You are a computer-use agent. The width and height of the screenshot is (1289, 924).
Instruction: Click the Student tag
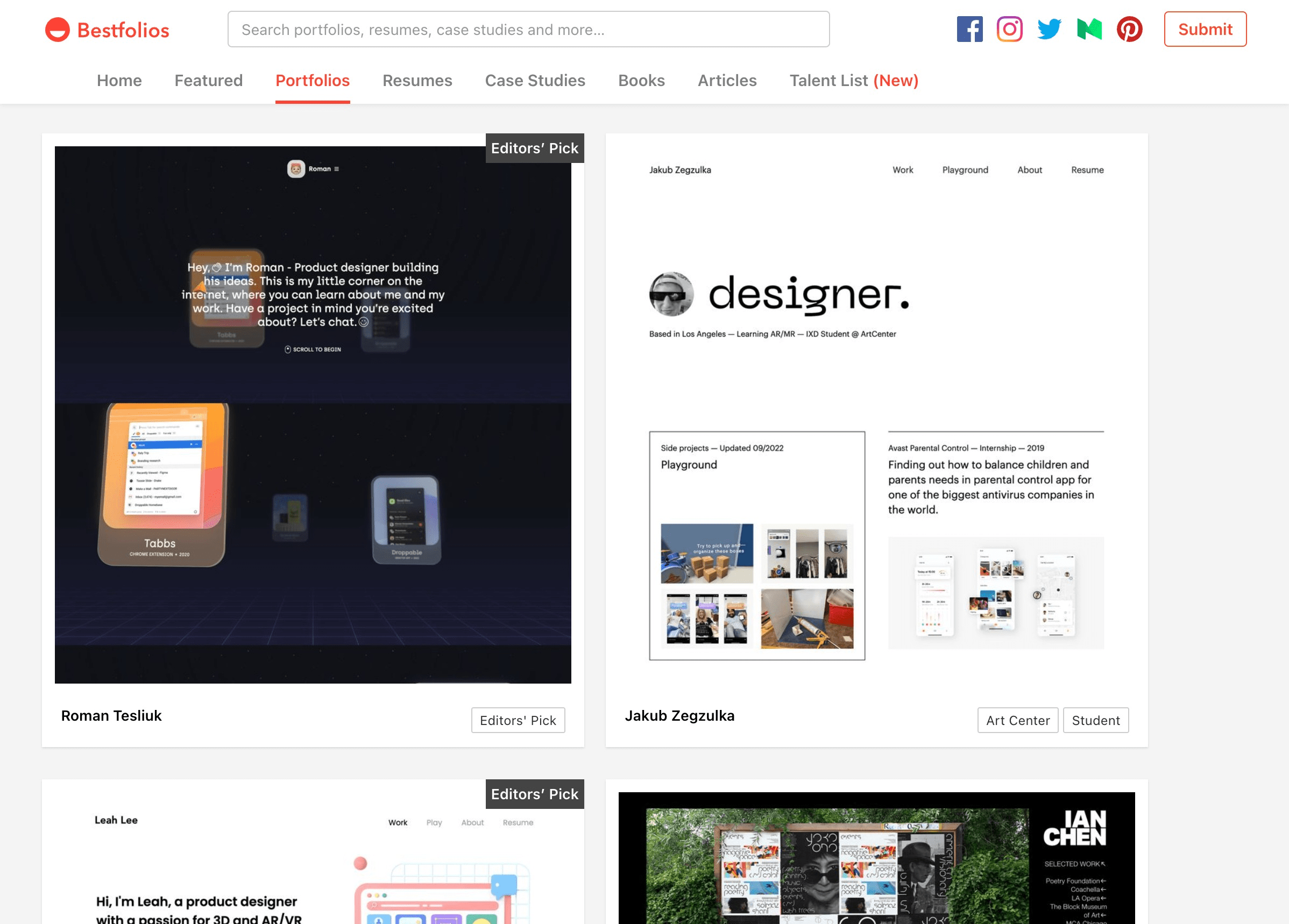(1096, 720)
